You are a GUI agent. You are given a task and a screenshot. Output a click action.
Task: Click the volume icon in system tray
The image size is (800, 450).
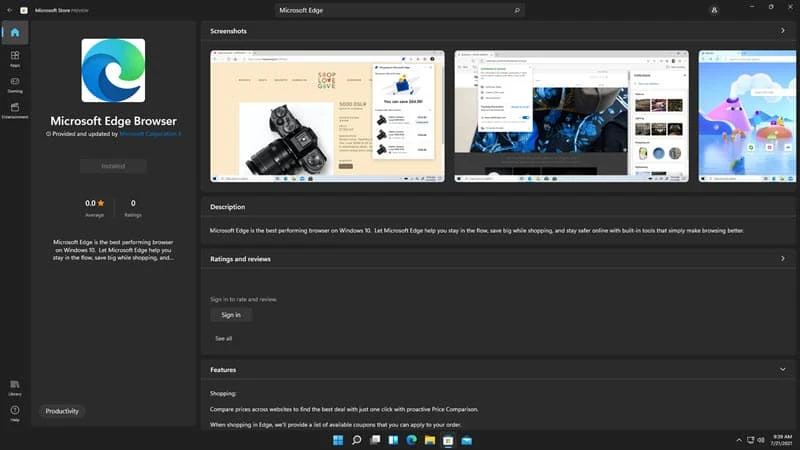point(761,440)
